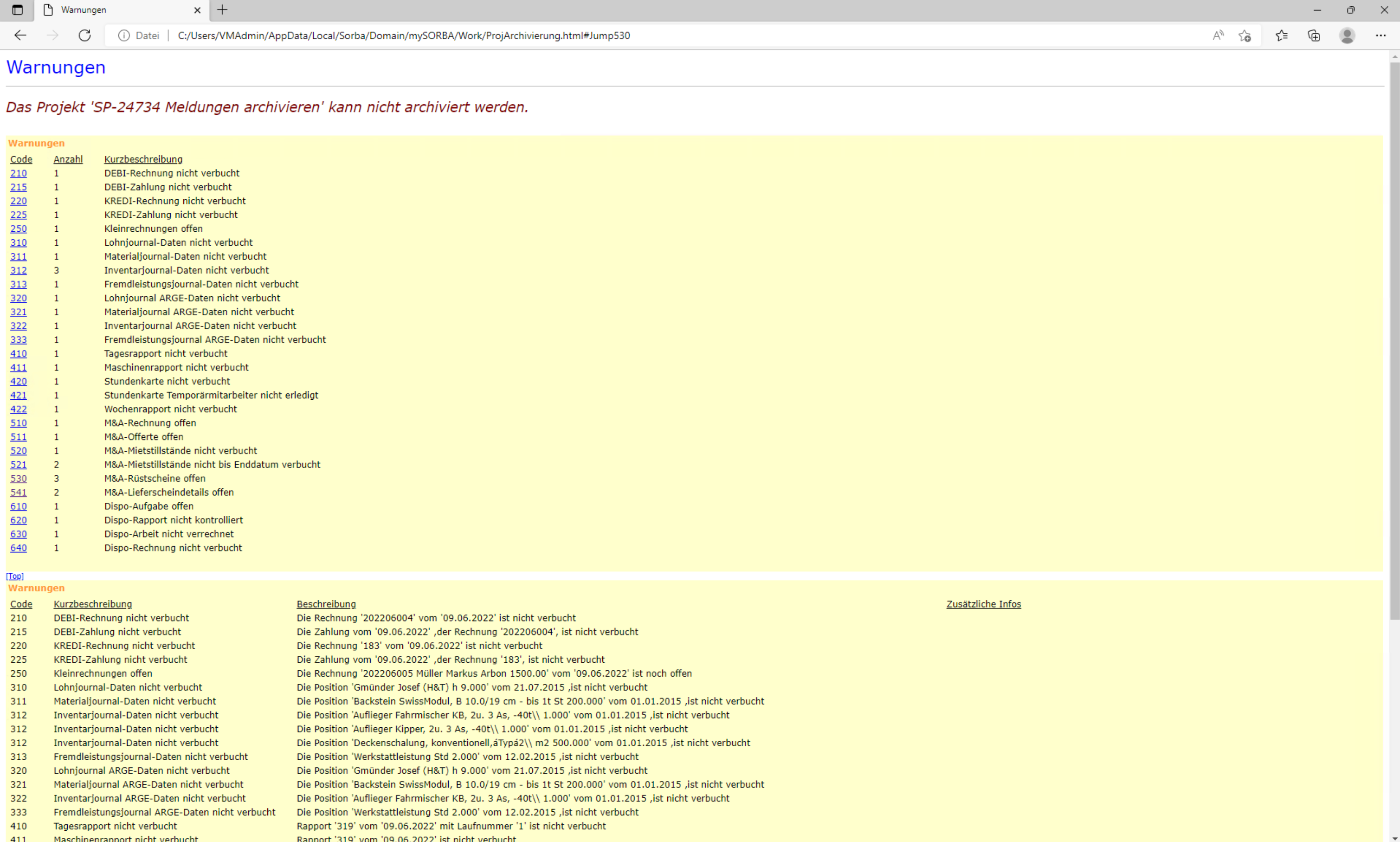Click text 'Kleinrechnungen offen' in summary list
The height and width of the screenshot is (842, 1400).
pyautogui.click(x=153, y=229)
